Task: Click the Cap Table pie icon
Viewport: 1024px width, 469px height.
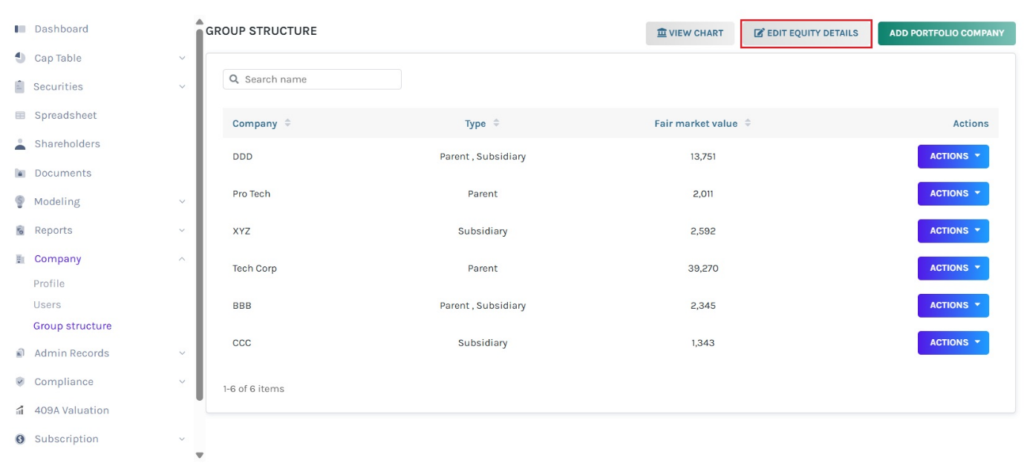Action: coord(20,58)
